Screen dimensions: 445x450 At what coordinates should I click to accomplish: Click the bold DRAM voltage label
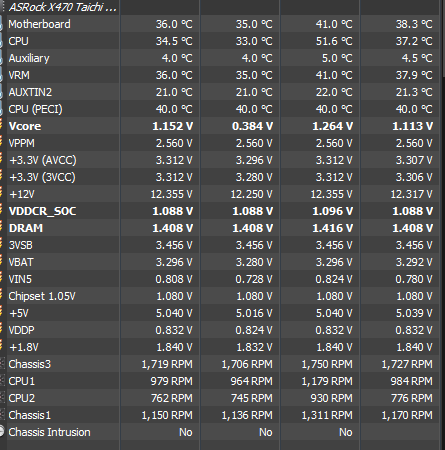(x=26, y=228)
